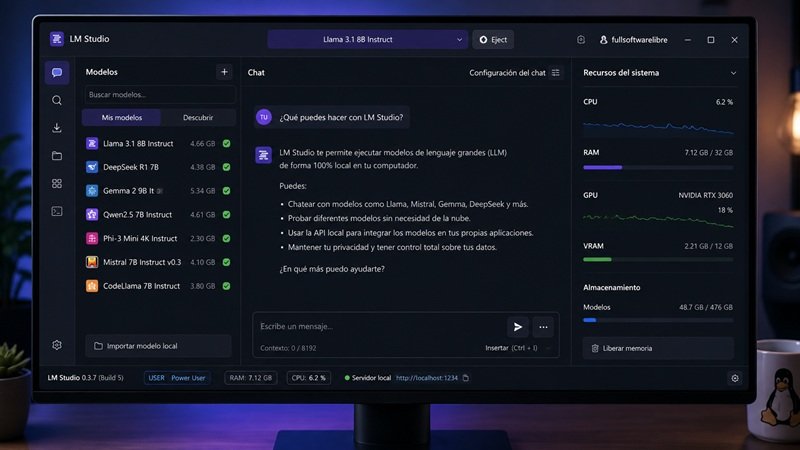Click the 48.7 GB / 476 GB storage value
This screenshot has width=800, height=450.
[706, 307]
